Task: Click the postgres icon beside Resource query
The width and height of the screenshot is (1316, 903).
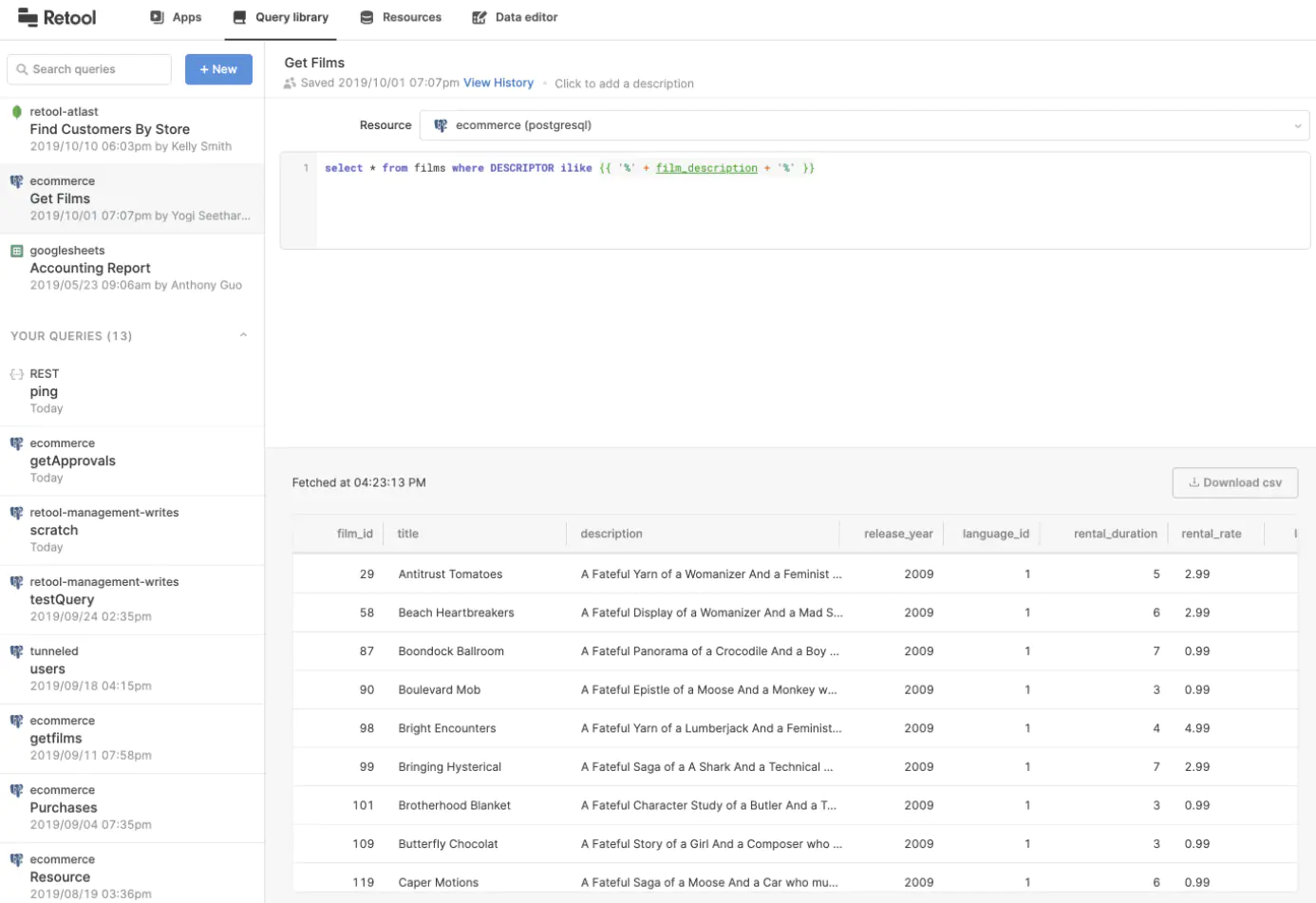Action: coord(16,859)
